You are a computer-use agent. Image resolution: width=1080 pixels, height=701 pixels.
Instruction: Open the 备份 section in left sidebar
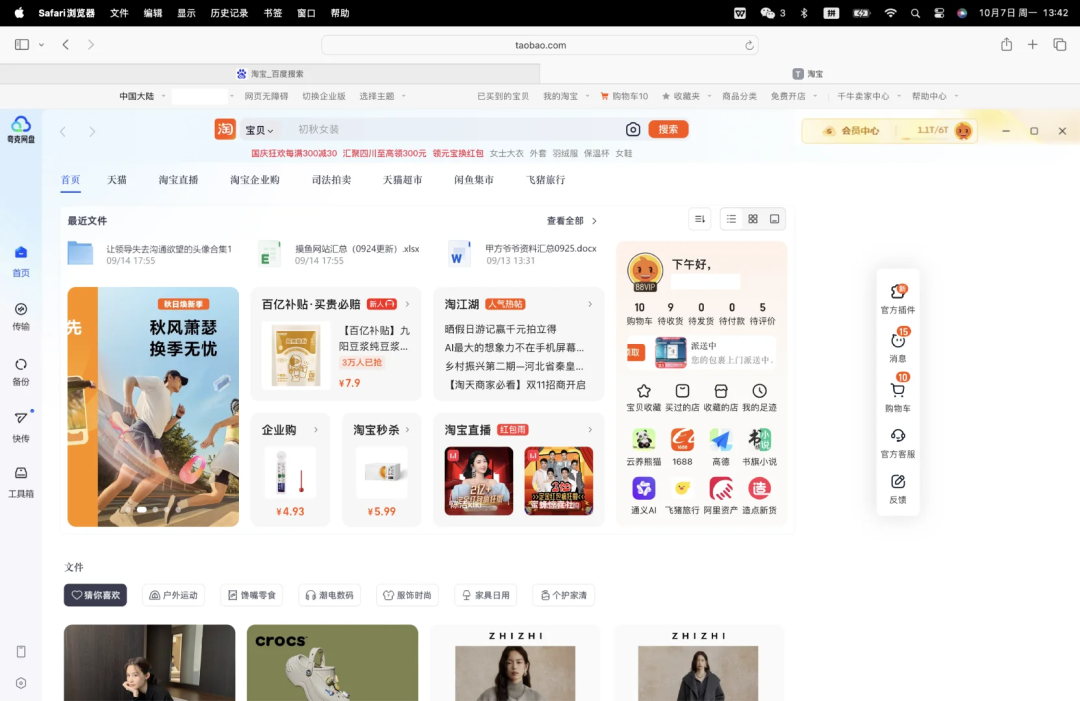click(21, 371)
